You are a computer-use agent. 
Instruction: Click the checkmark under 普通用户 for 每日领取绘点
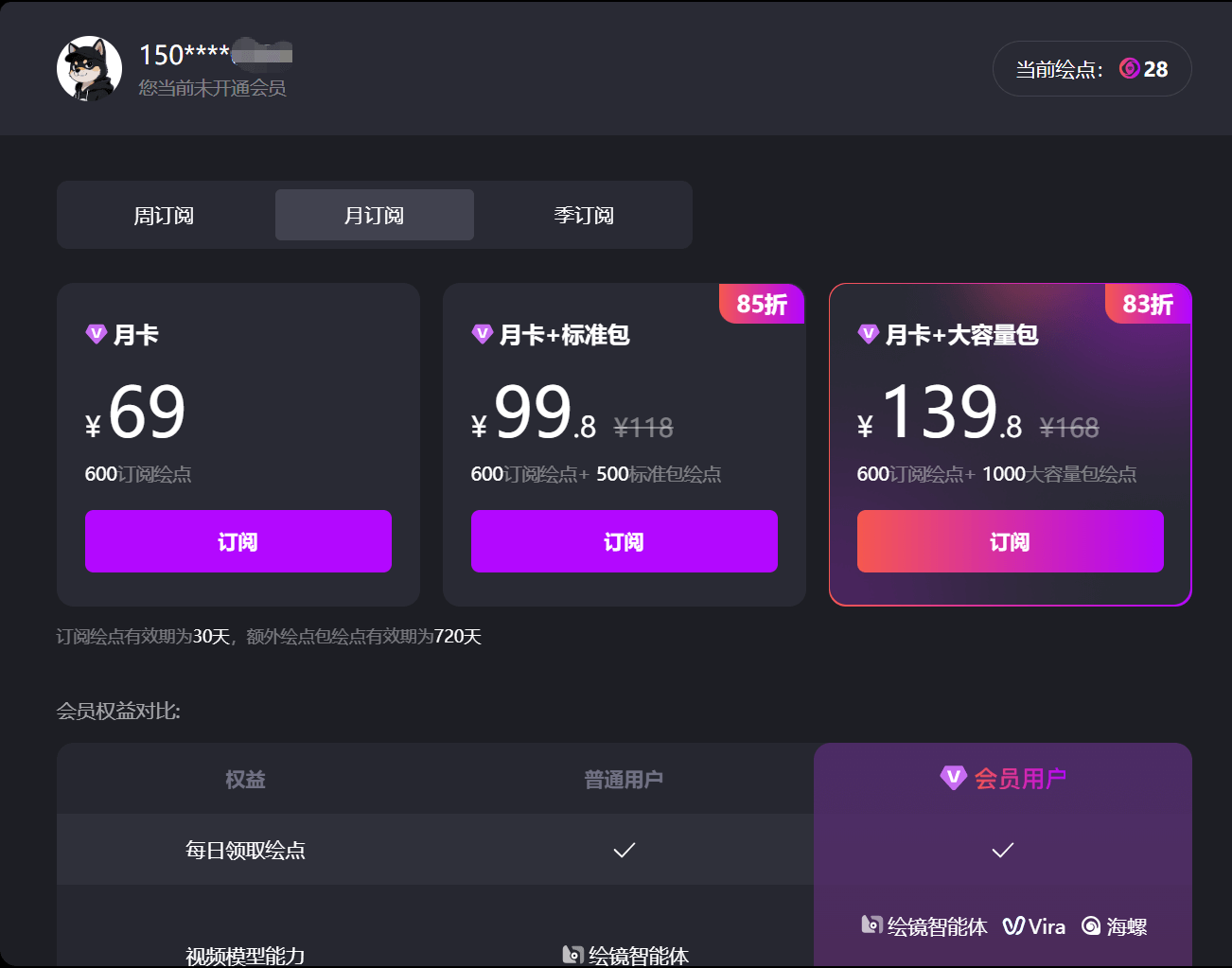624,850
